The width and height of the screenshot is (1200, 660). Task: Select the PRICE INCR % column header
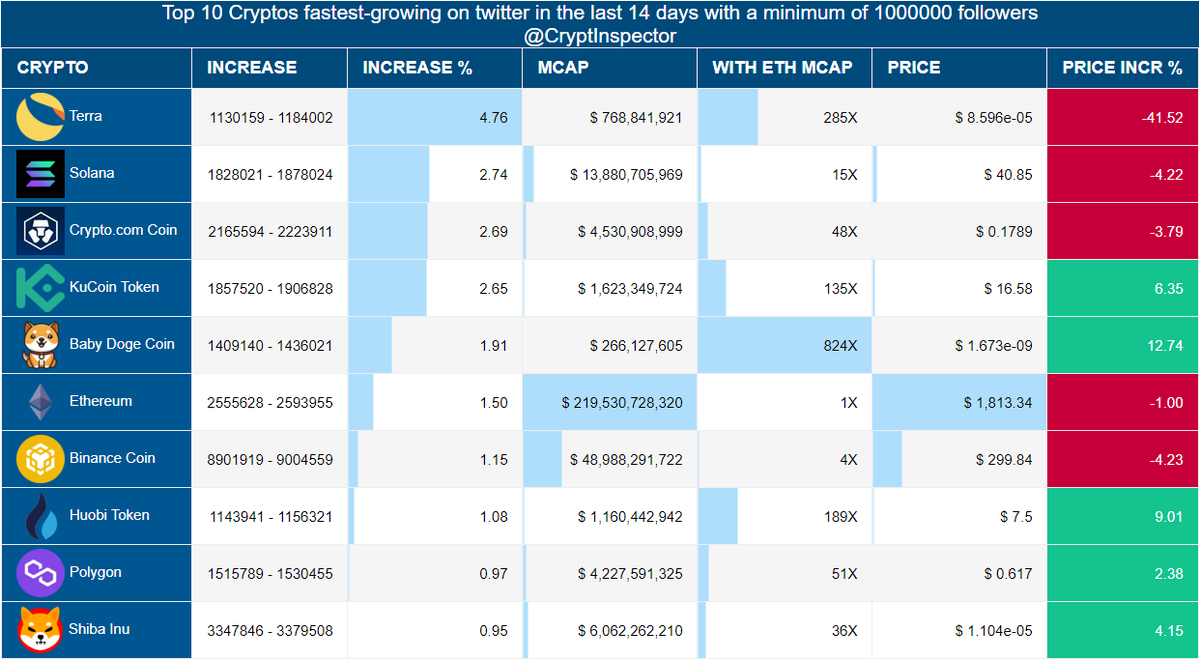1122,68
